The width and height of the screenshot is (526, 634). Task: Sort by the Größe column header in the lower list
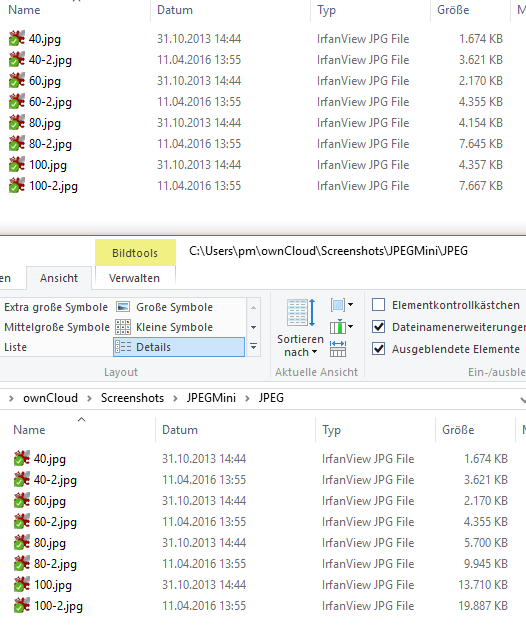[458, 429]
